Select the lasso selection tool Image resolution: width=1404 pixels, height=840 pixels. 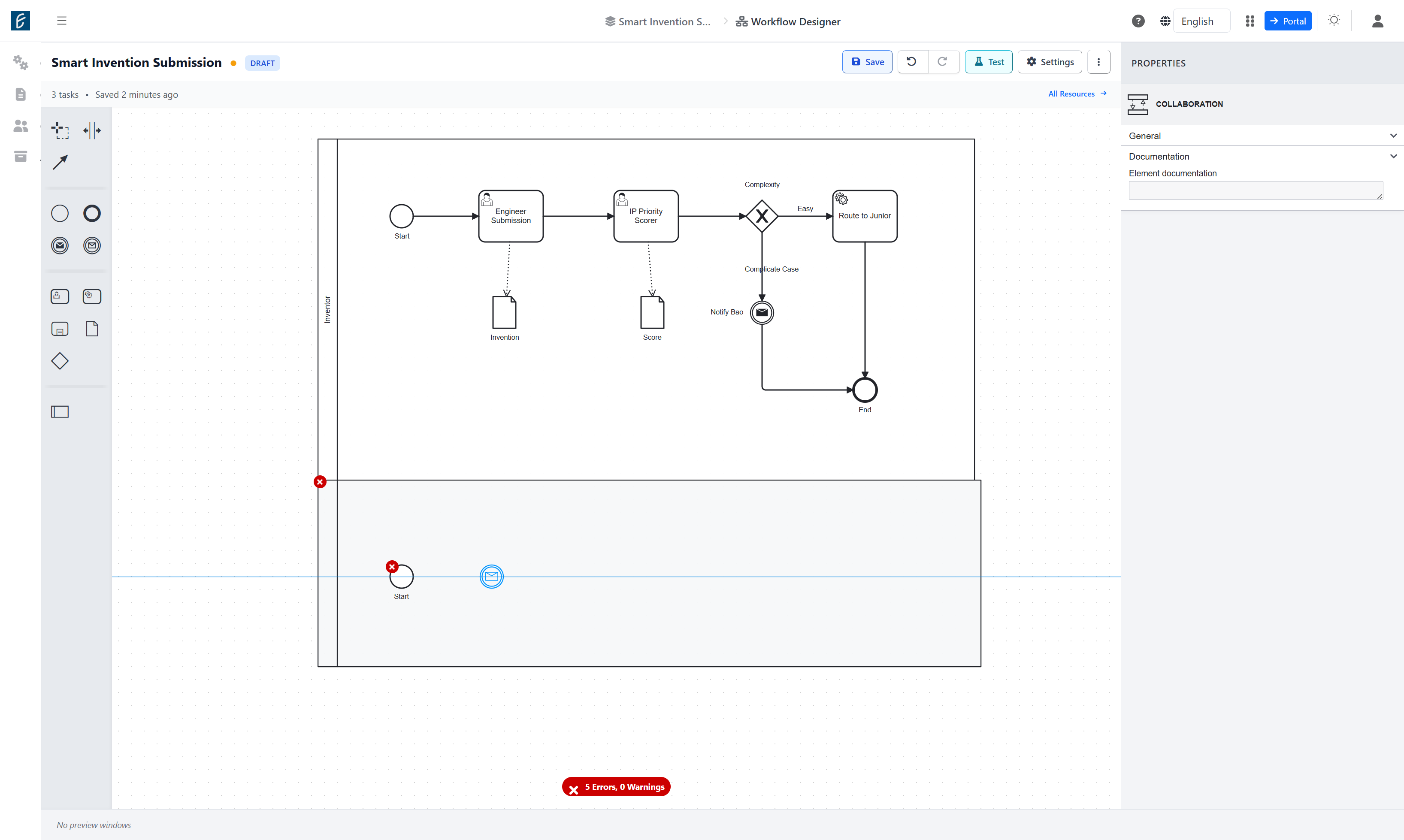point(60,130)
